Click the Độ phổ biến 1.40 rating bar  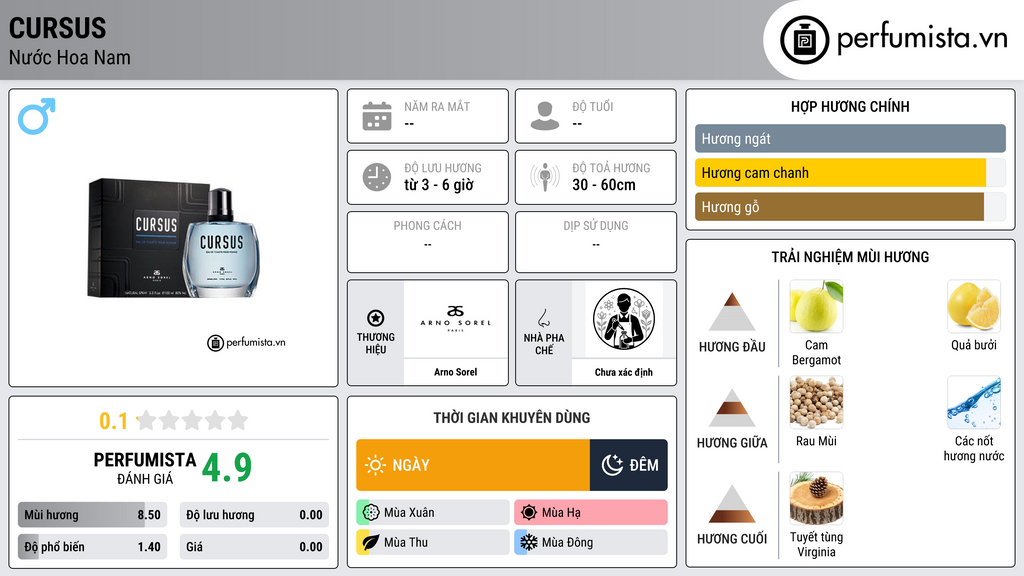(x=93, y=547)
